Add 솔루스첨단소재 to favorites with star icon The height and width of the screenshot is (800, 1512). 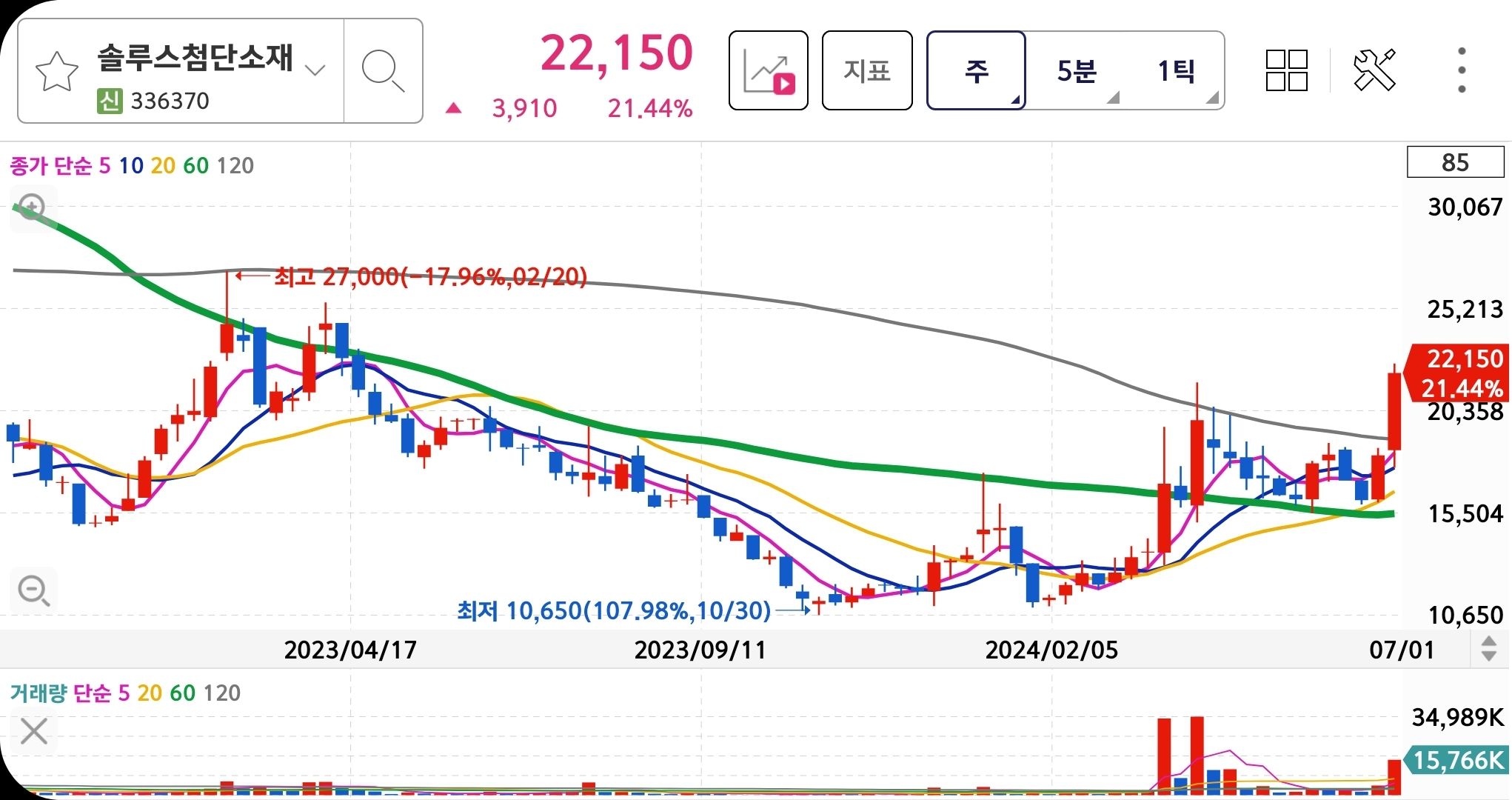56,71
